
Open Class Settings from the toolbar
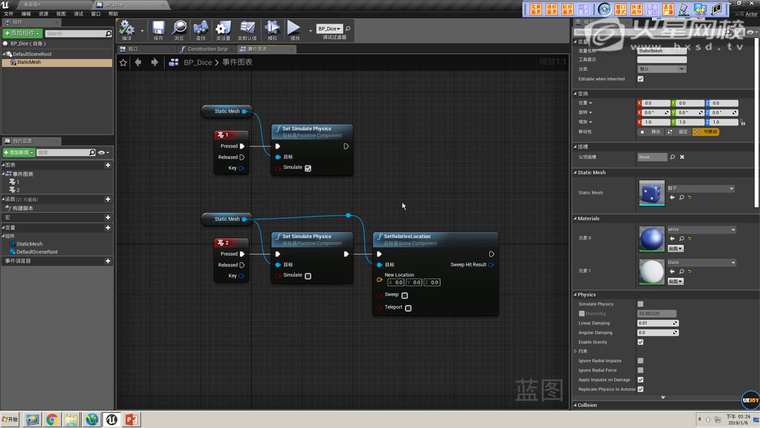(x=223, y=29)
